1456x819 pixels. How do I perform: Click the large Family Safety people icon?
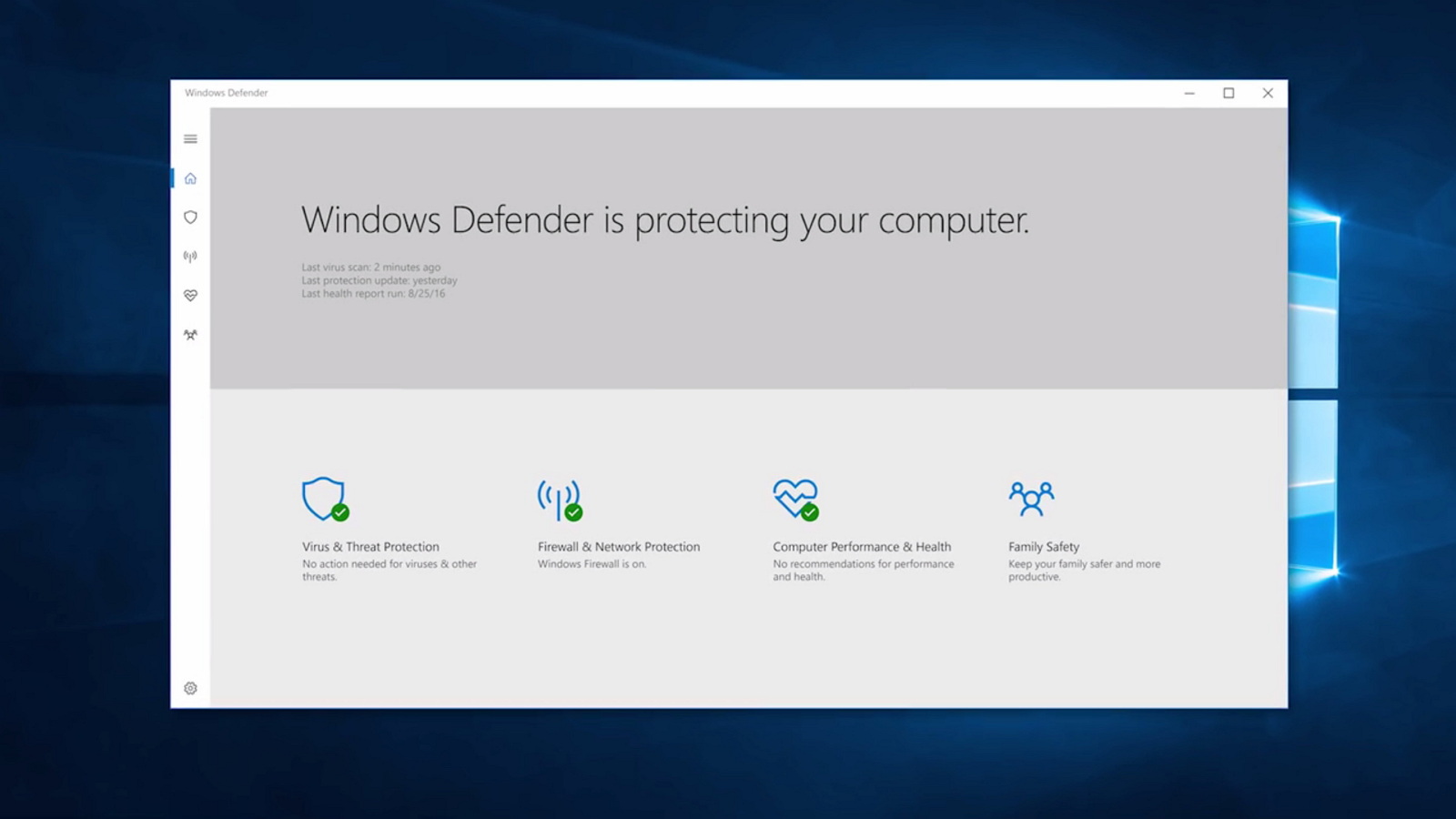(x=1031, y=499)
